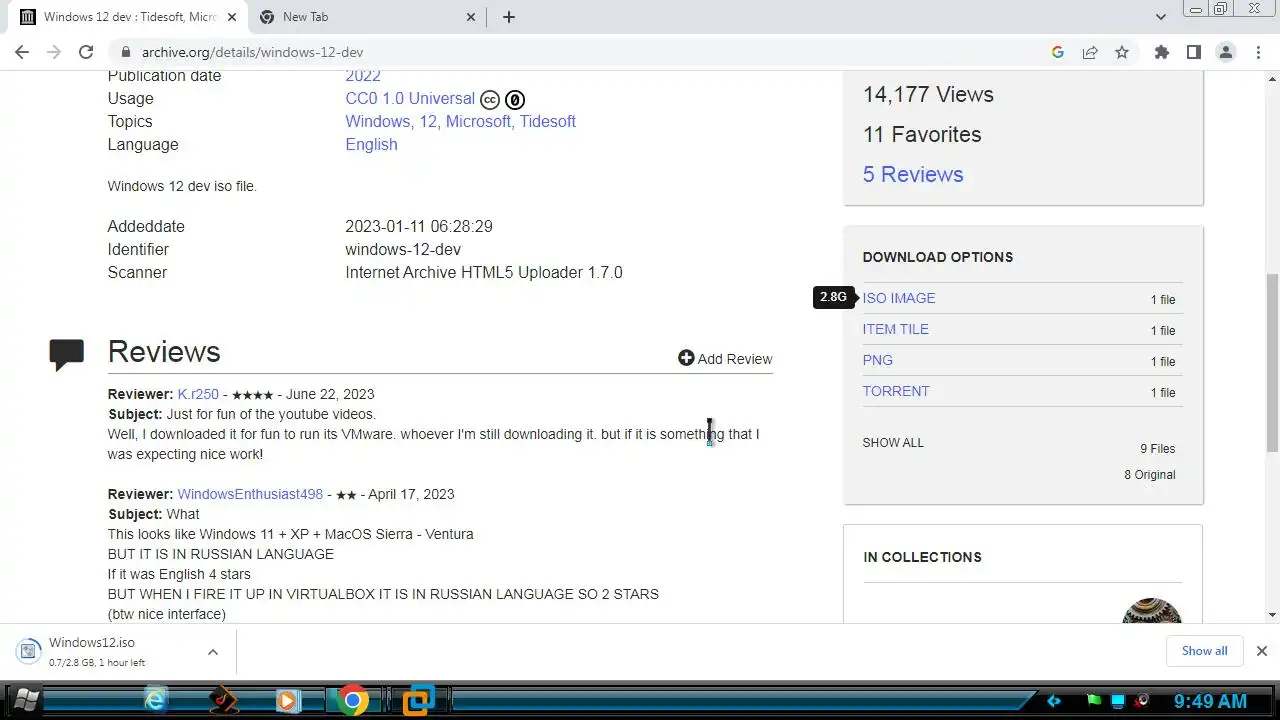Close the New Tab tab
Screen dimensions: 1280x720
[x=472, y=17]
